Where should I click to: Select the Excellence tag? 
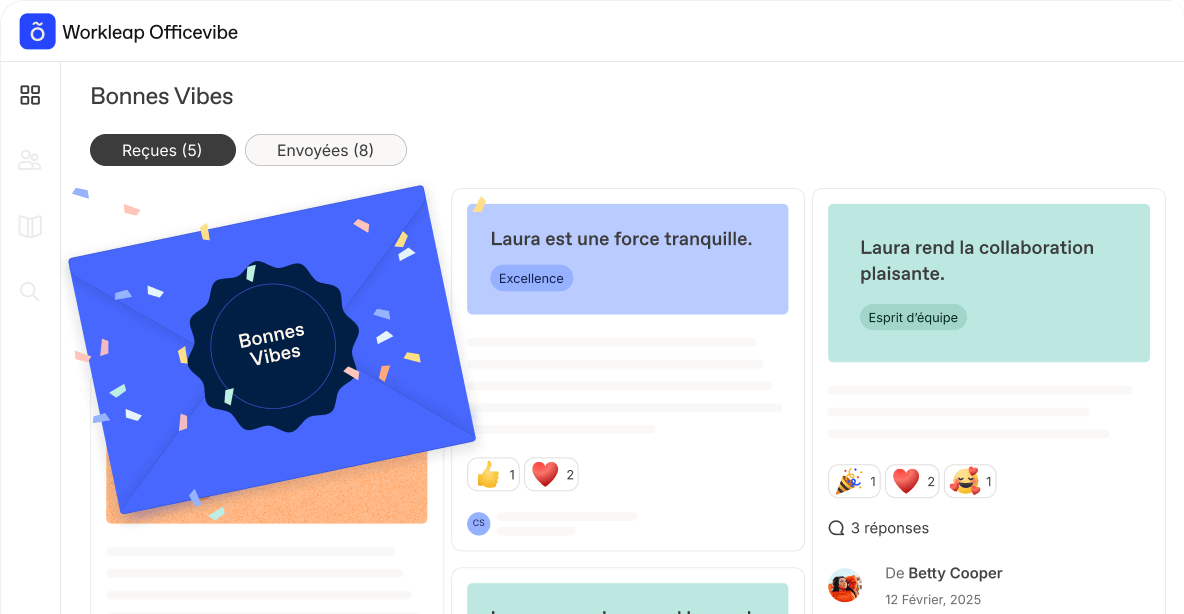coord(531,279)
